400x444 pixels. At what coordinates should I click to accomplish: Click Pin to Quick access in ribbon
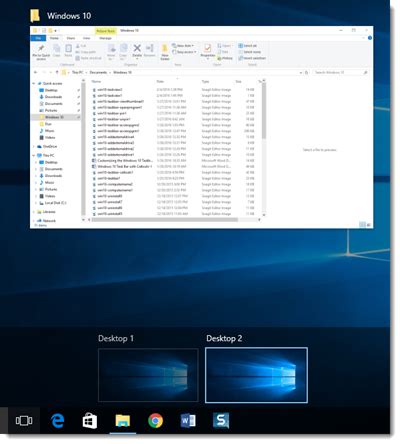(41, 52)
